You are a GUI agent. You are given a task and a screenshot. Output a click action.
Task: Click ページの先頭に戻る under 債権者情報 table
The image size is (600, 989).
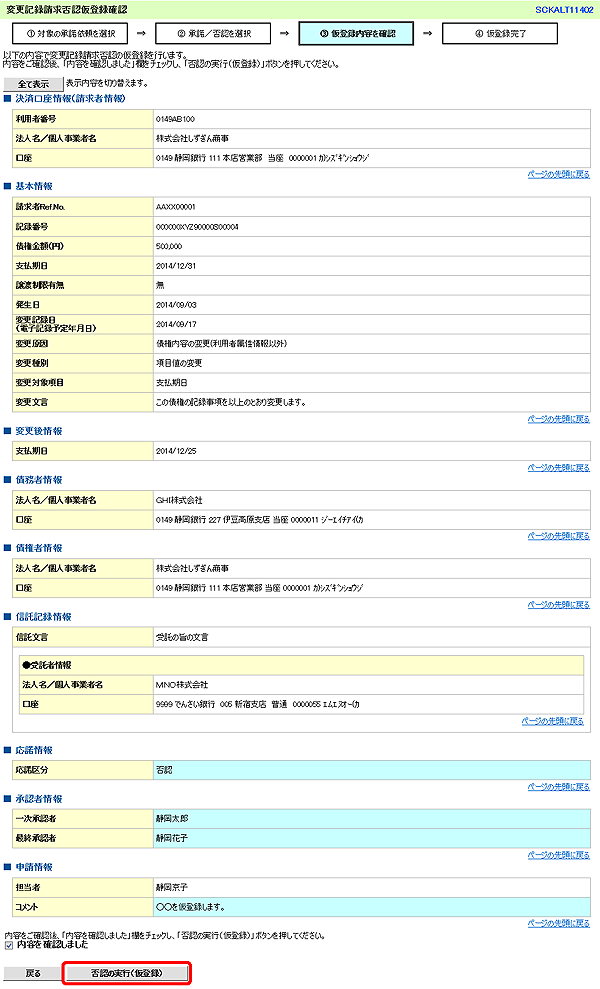[558, 604]
